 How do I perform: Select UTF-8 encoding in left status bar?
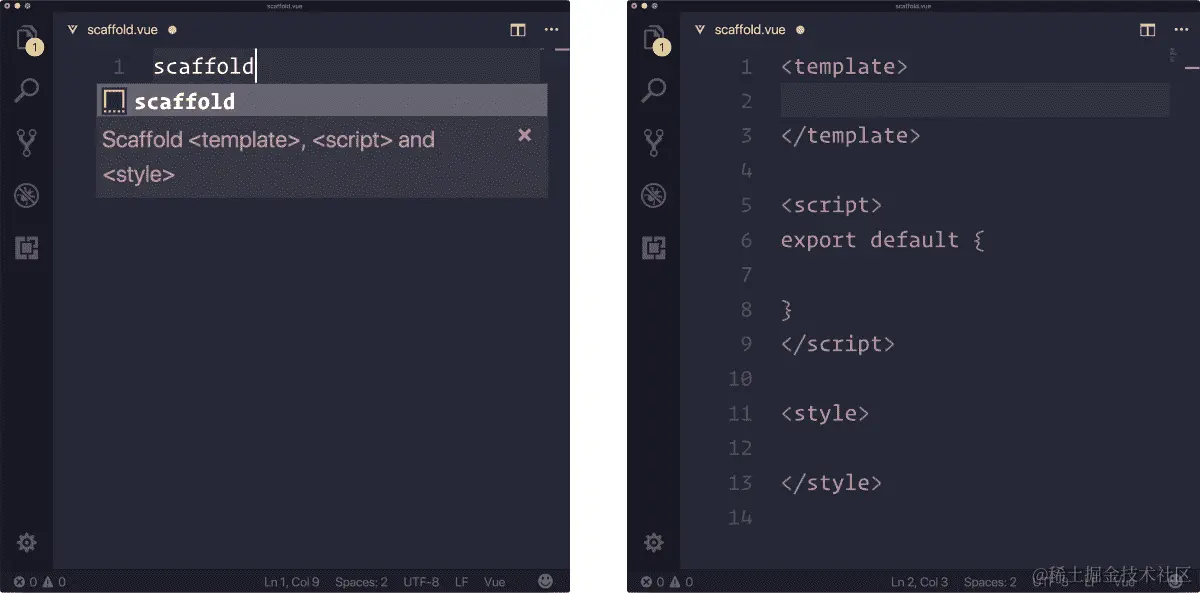(421, 582)
